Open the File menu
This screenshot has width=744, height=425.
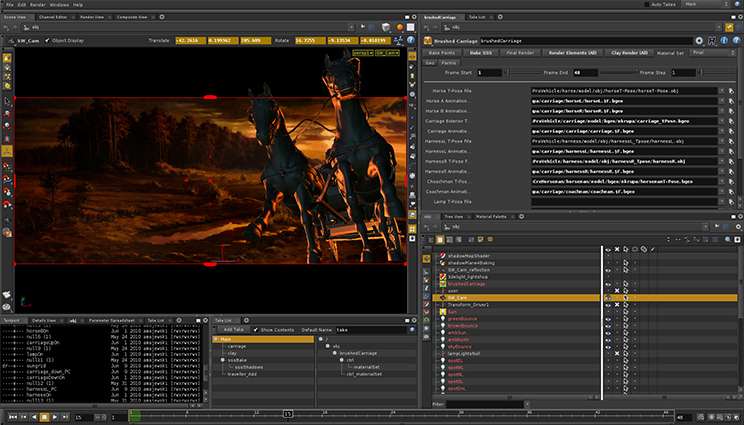point(9,4)
